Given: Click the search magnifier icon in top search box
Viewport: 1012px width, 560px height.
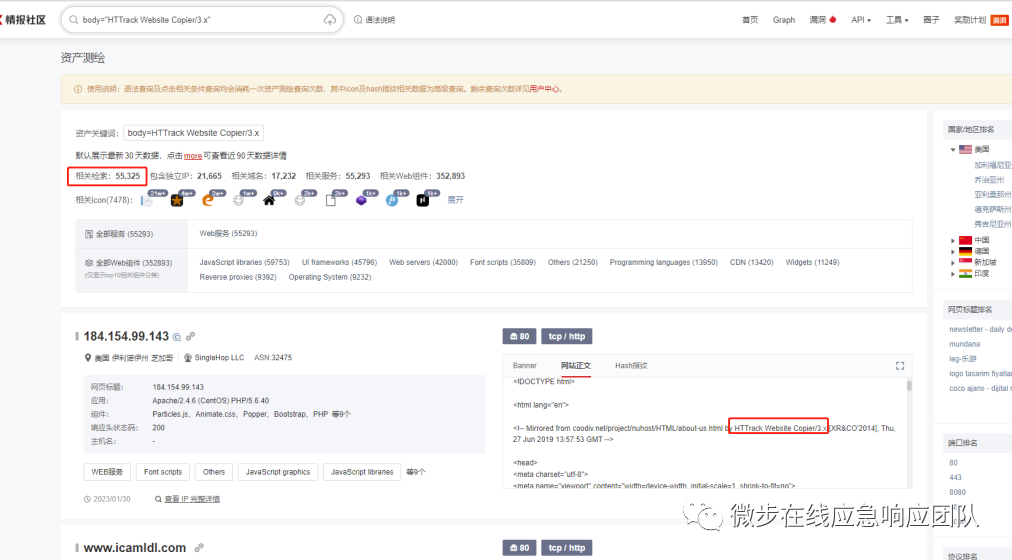Looking at the screenshot, I should coord(74,20).
